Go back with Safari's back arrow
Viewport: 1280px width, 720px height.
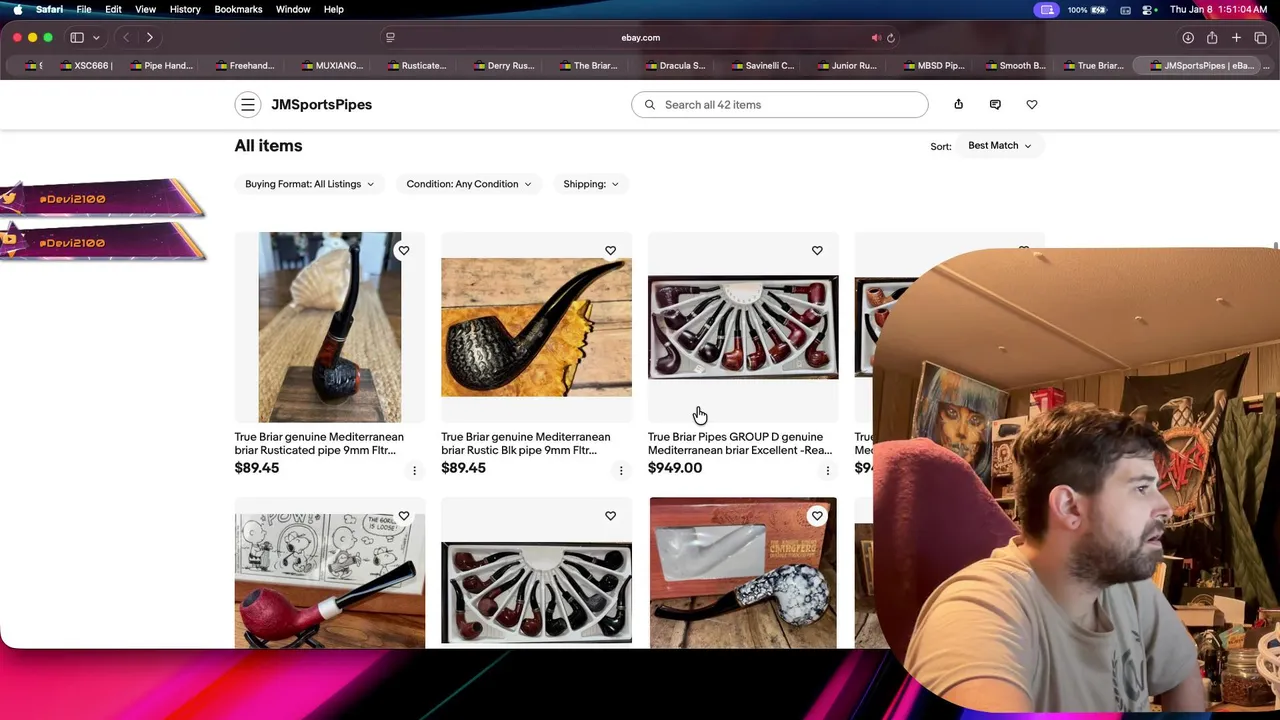tap(126, 38)
